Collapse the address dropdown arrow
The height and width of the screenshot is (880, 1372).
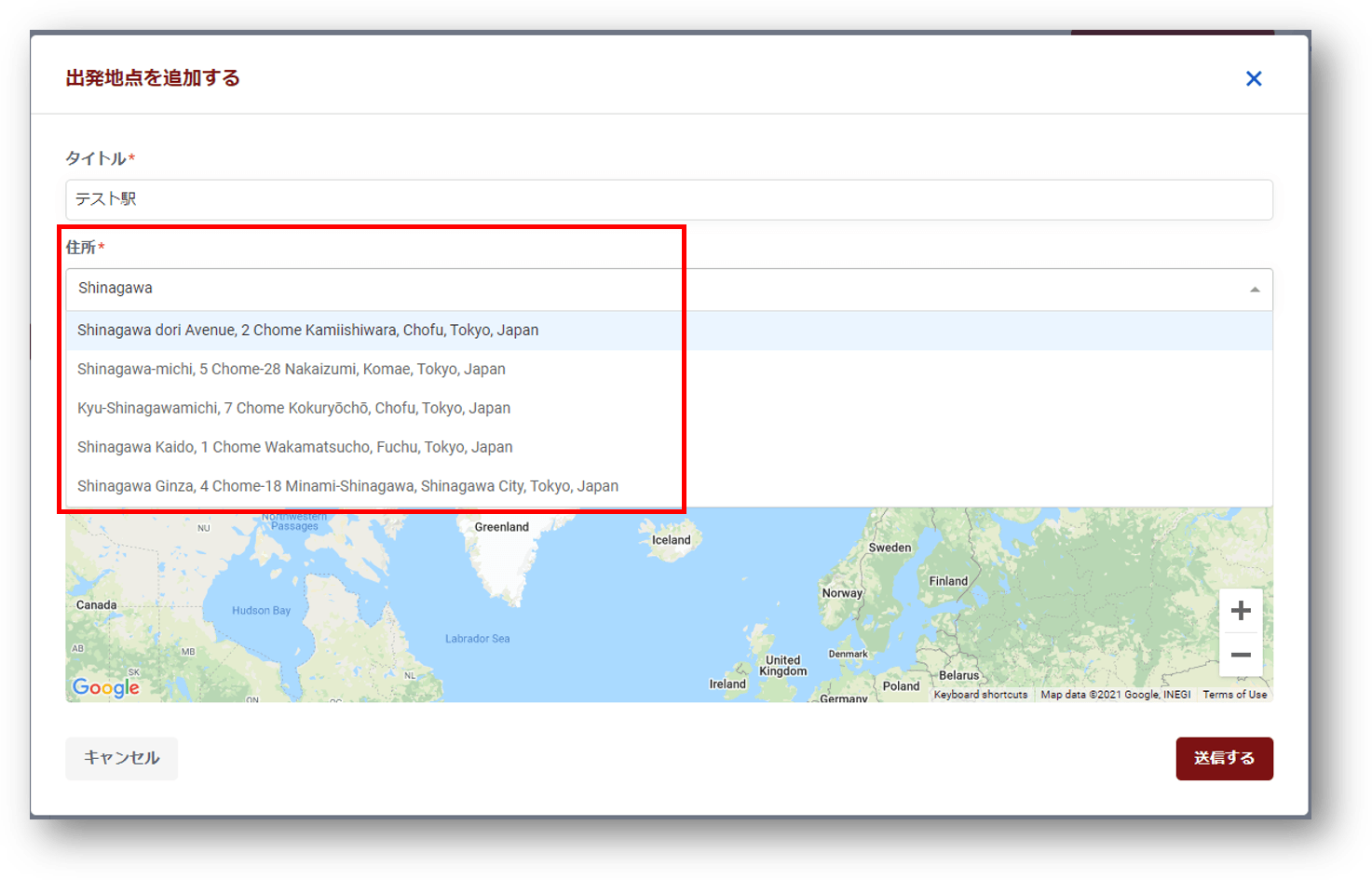[x=1255, y=290]
